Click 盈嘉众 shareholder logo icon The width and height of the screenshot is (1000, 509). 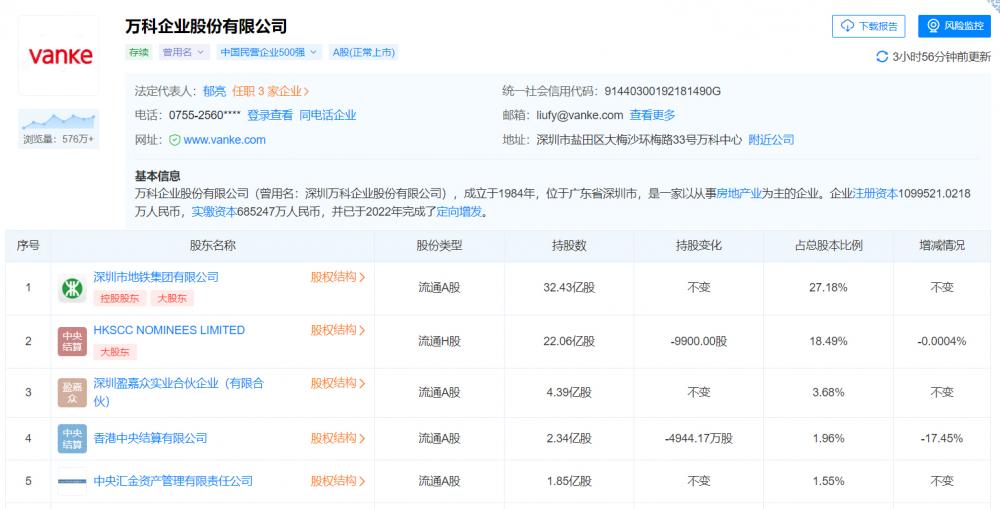point(72,393)
